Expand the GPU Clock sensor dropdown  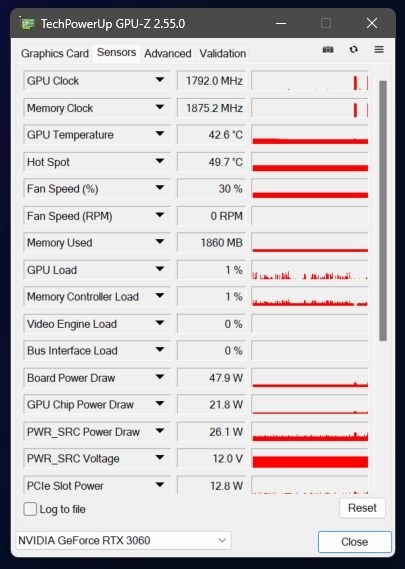click(160, 80)
